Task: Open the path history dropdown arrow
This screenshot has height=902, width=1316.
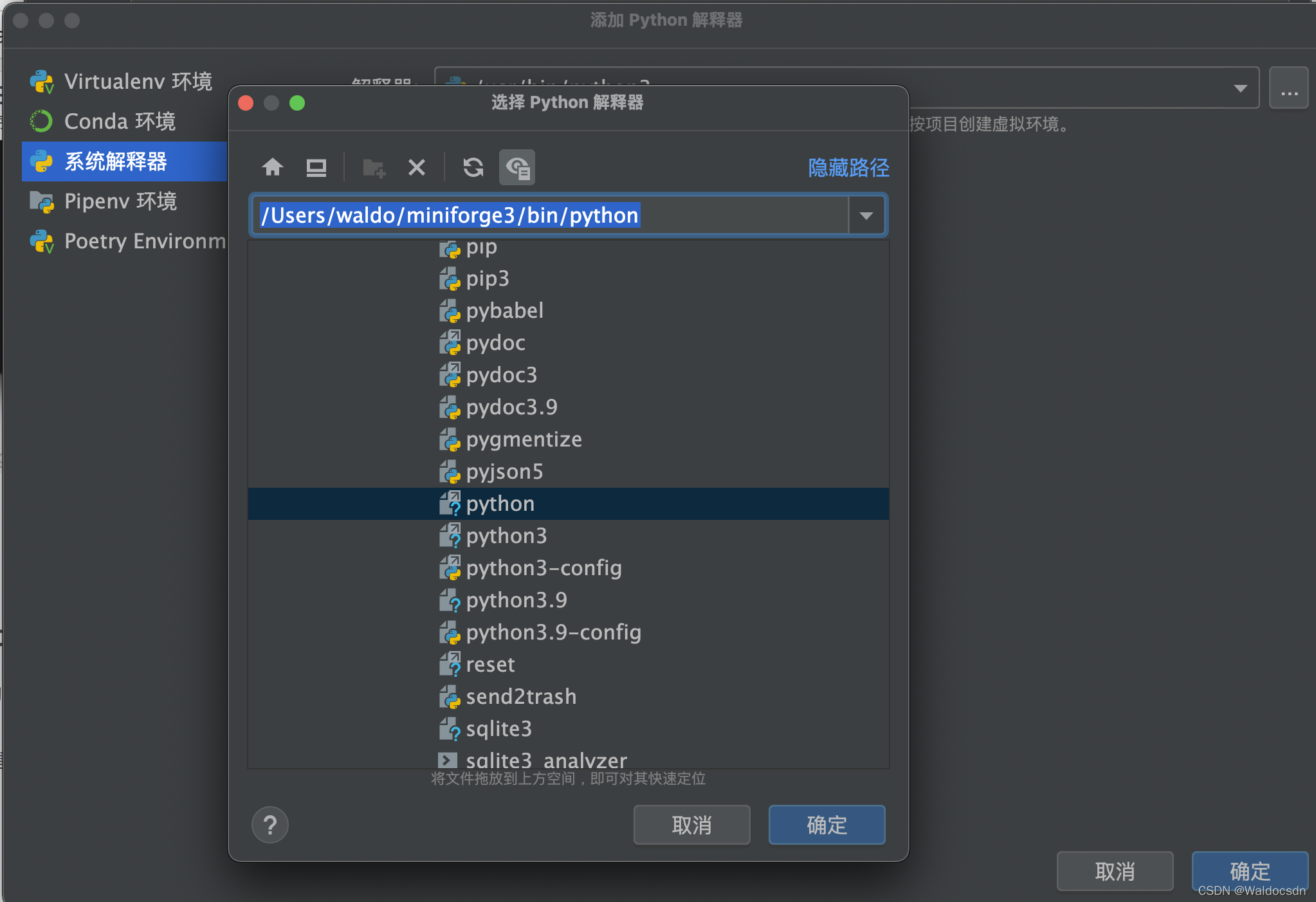Action: click(866, 216)
